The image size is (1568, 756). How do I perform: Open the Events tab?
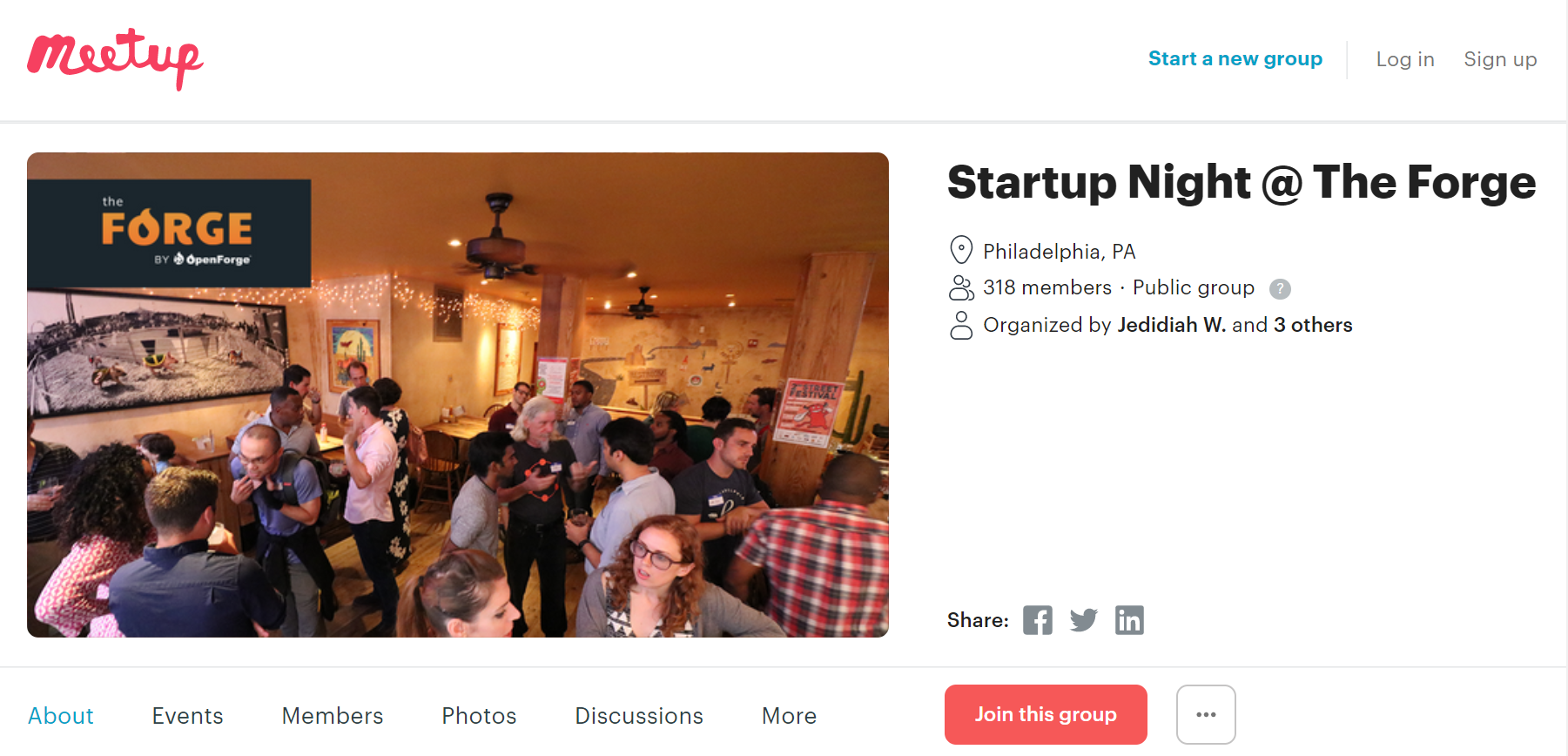[187, 716]
